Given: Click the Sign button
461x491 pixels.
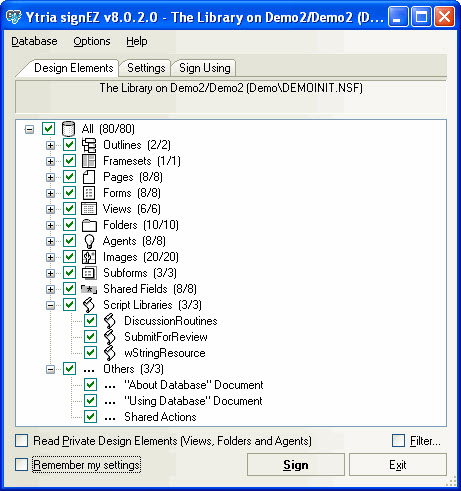Looking at the screenshot, I should [x=296, y=464].
